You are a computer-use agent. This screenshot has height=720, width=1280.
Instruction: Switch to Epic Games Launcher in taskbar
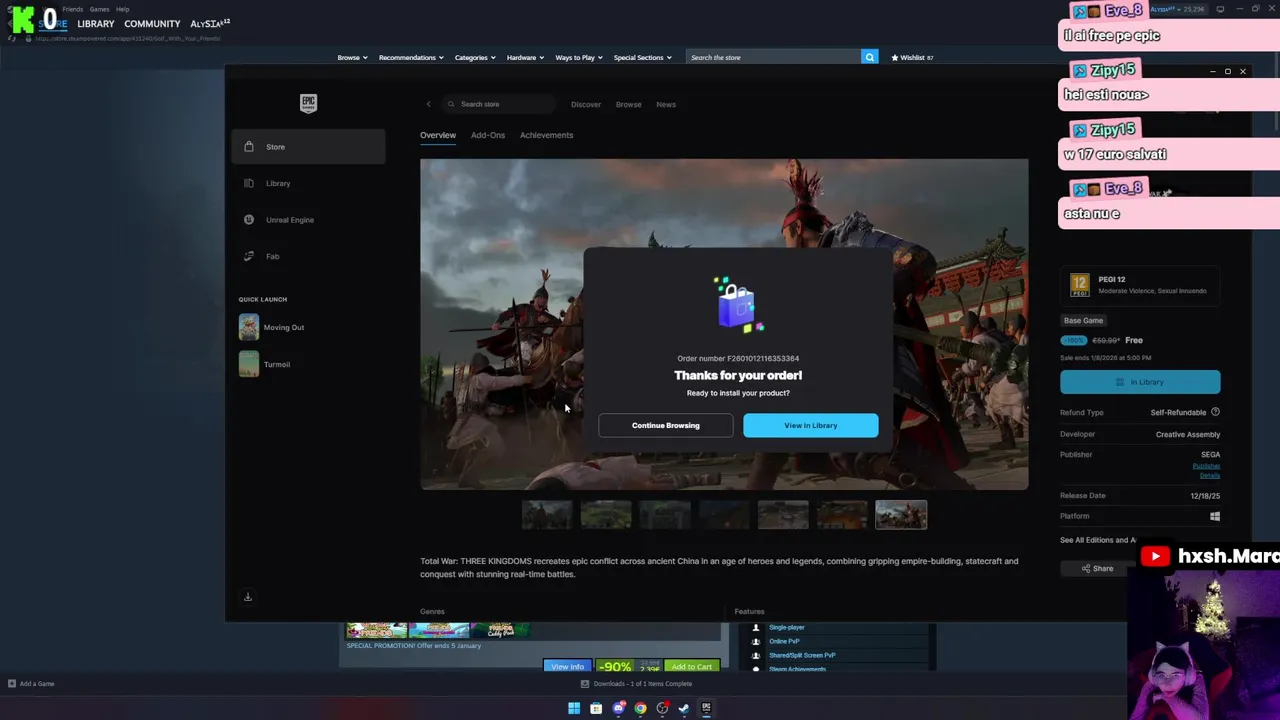(x=706, y=708)
